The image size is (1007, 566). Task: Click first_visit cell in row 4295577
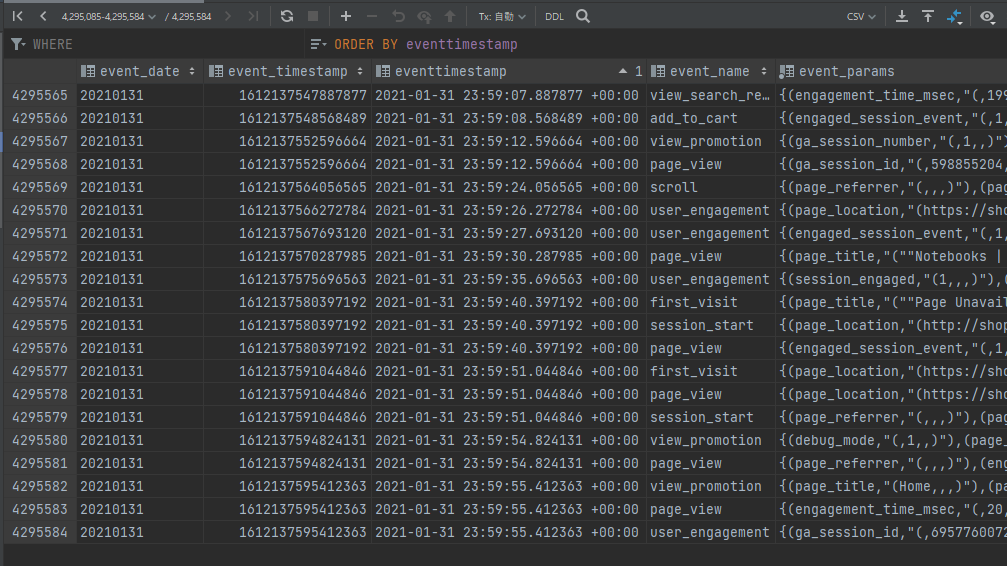coord(710,371)
